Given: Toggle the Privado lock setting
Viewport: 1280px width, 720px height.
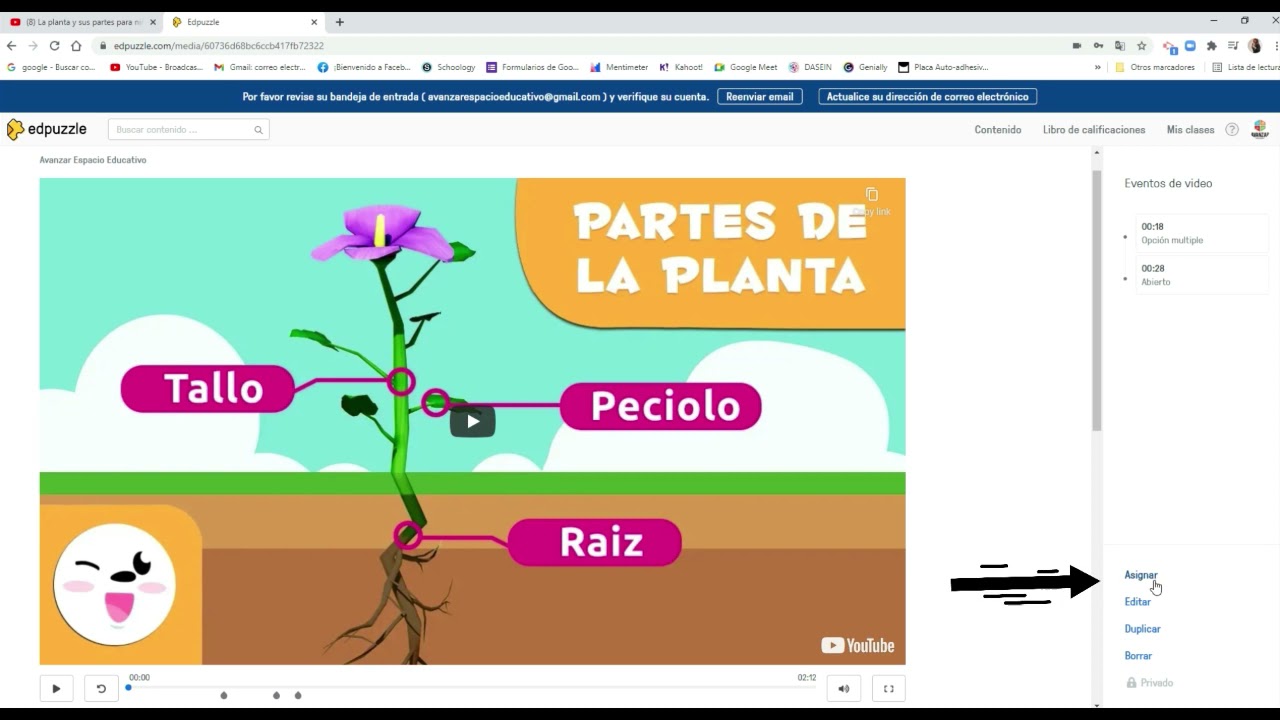Looking at the screenshot, I should coord(1150,683).
